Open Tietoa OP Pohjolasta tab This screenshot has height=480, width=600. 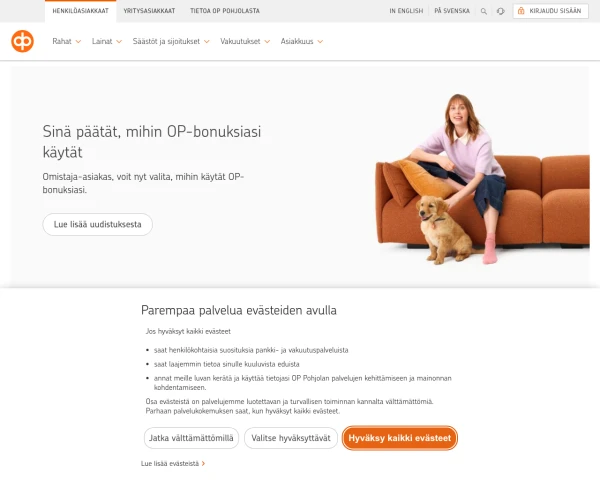coord(225,11)
